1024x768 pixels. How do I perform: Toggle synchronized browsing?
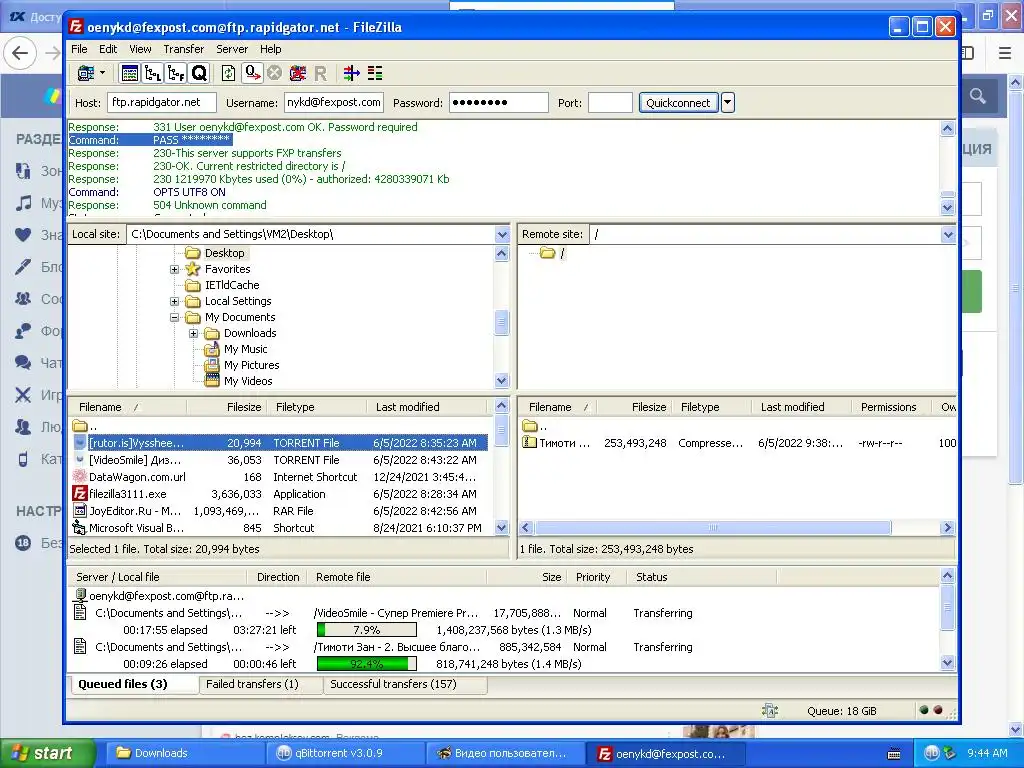click(352, 73)
